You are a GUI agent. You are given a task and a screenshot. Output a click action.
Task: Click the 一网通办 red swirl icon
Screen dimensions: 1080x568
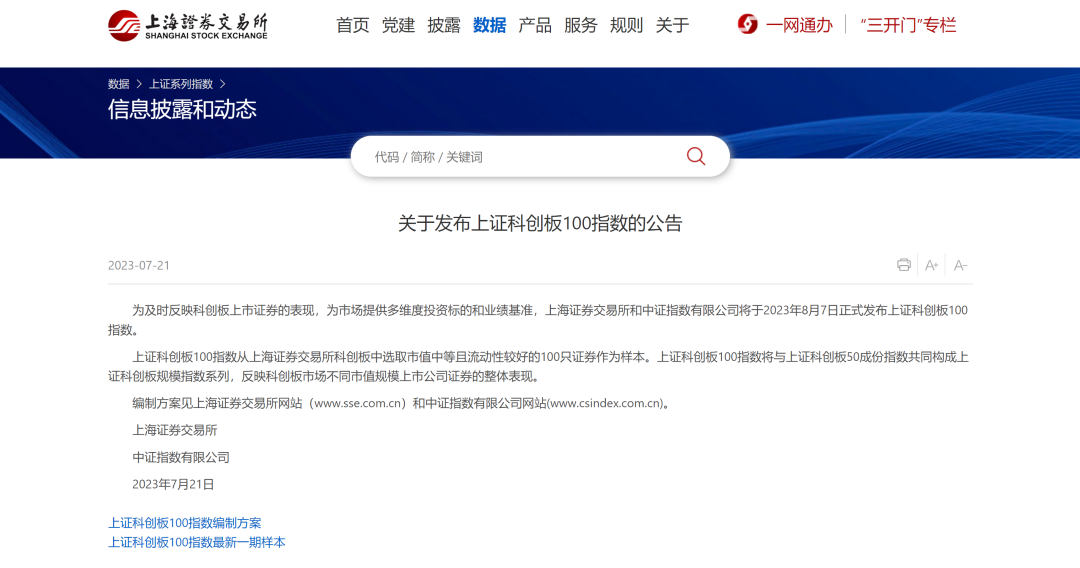click(747, 25)
